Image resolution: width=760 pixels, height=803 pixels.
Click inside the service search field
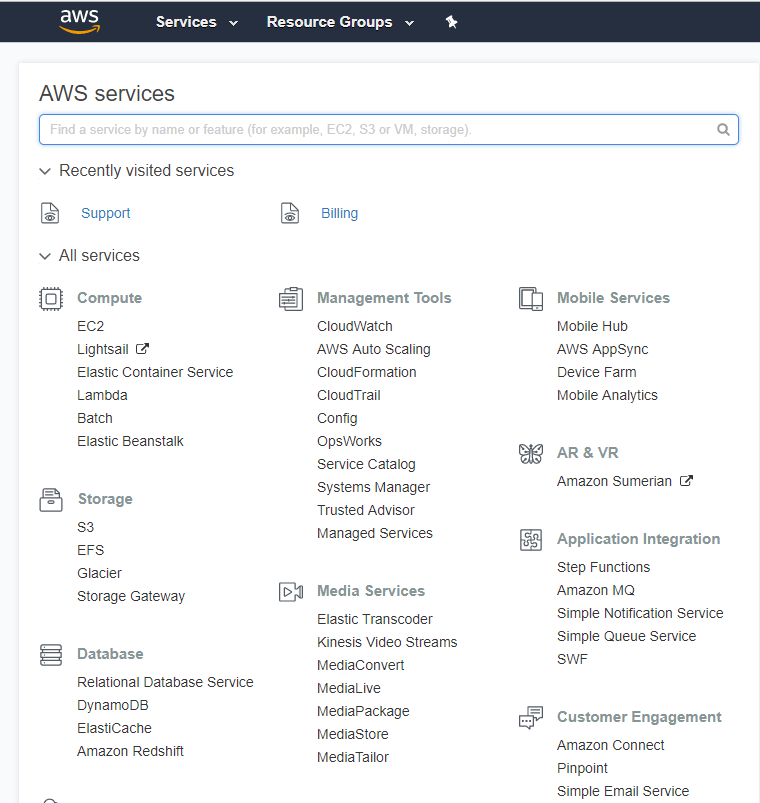380,129
